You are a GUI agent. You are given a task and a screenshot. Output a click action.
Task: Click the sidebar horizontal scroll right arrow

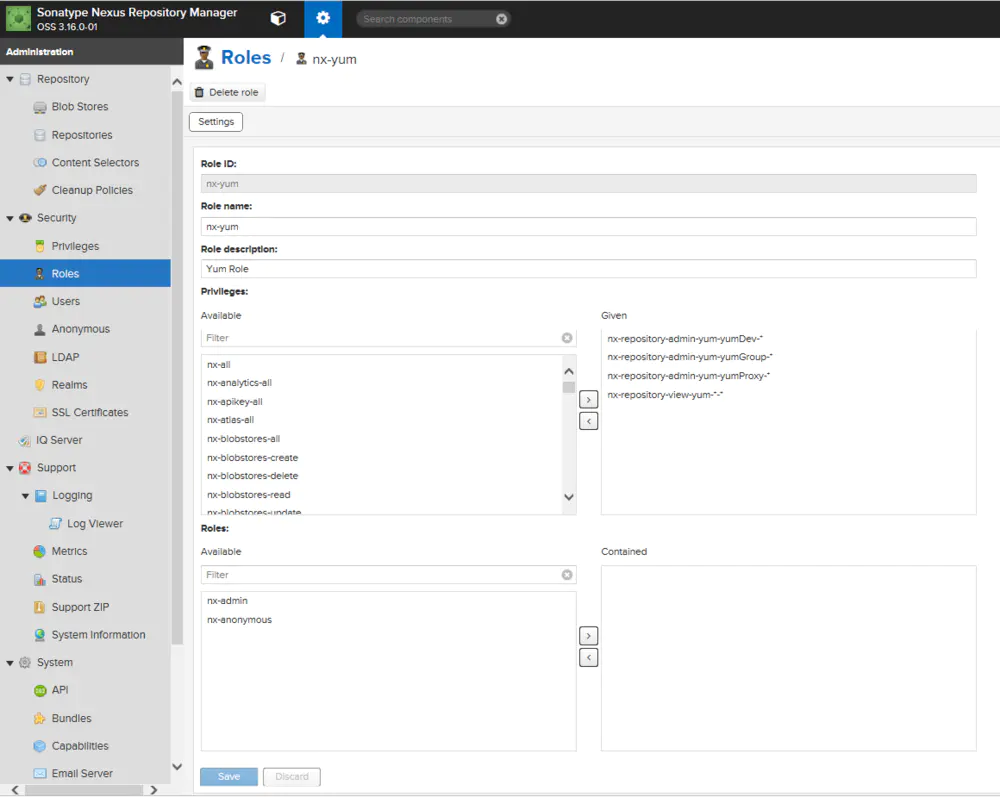coord(154,790)
